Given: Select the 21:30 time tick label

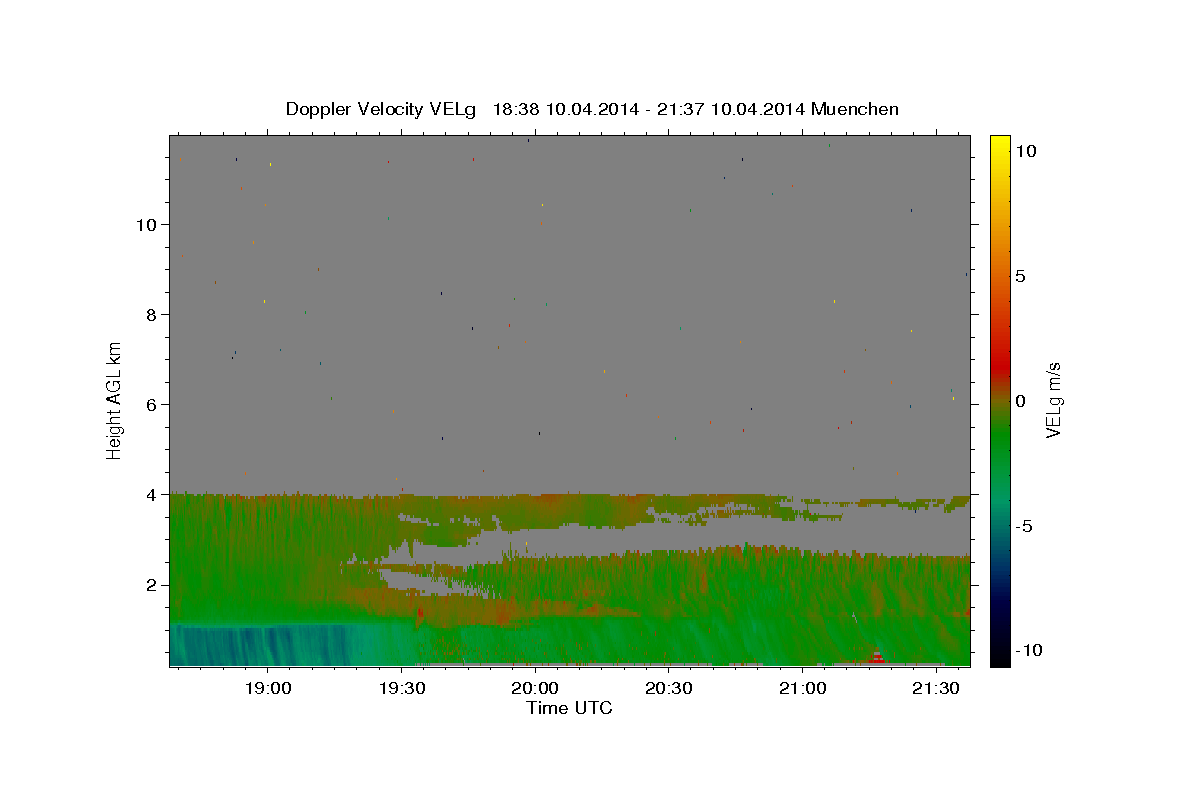Looking at the screenshot, I should 936,688.
